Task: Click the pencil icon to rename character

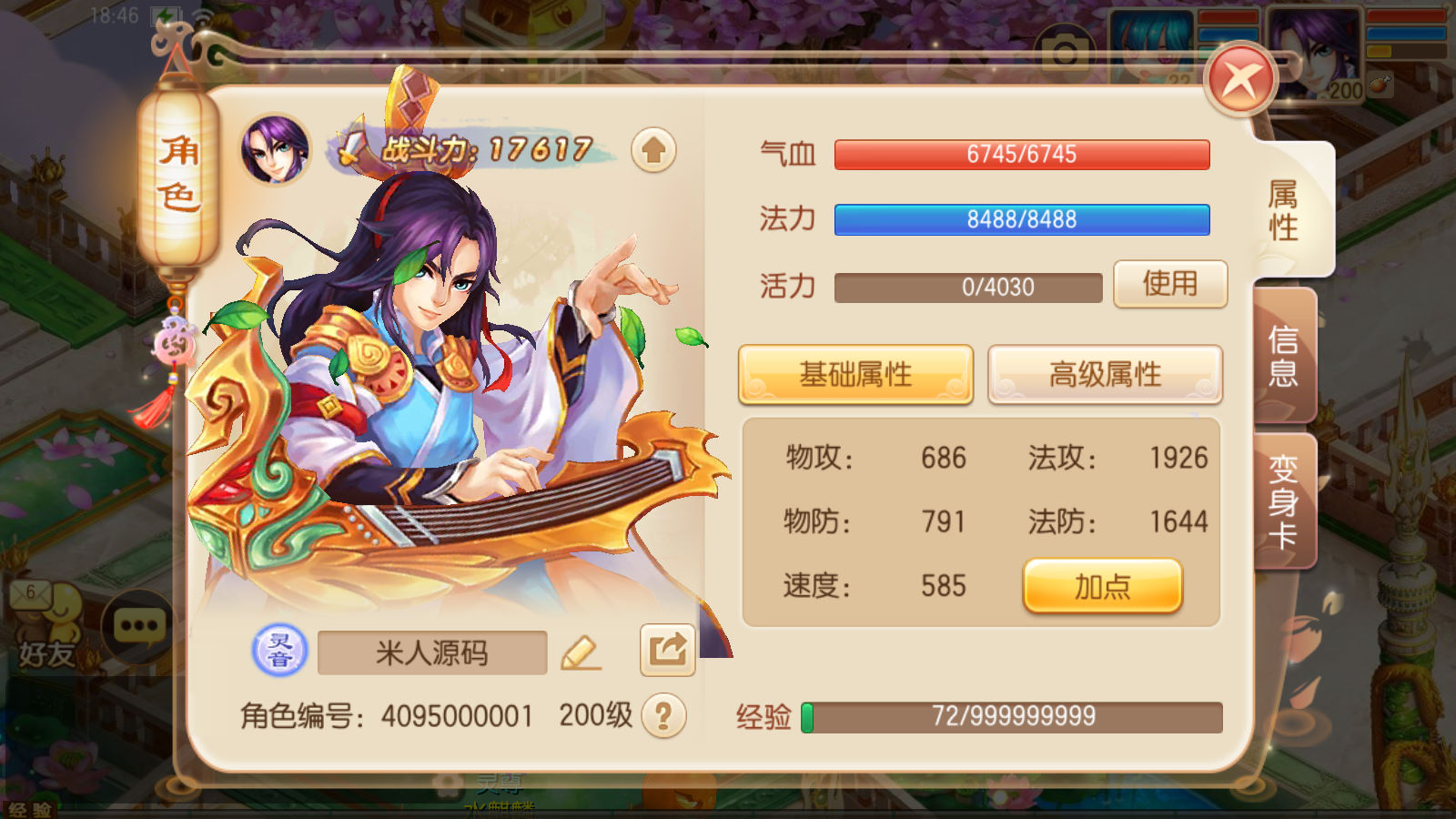Action: [581, 652]
